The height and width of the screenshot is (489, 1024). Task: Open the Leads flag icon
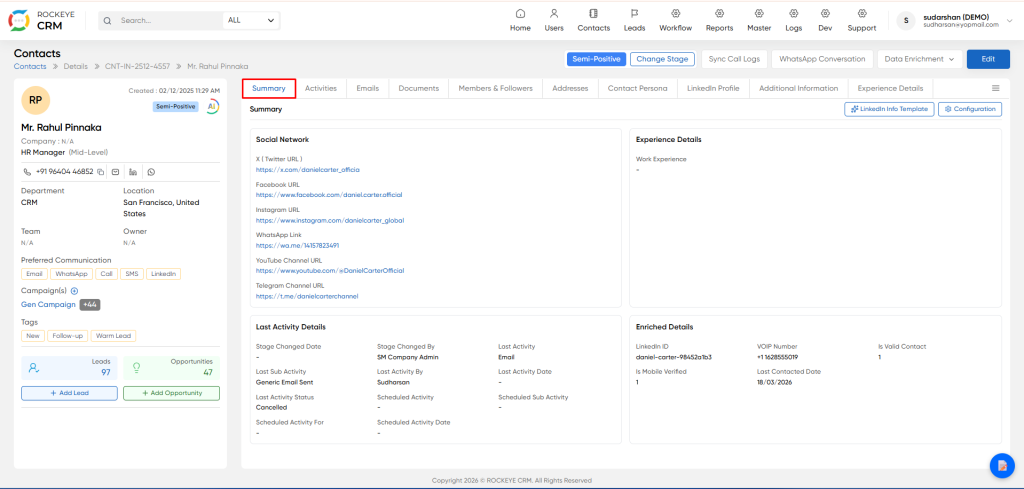[634, 13]
